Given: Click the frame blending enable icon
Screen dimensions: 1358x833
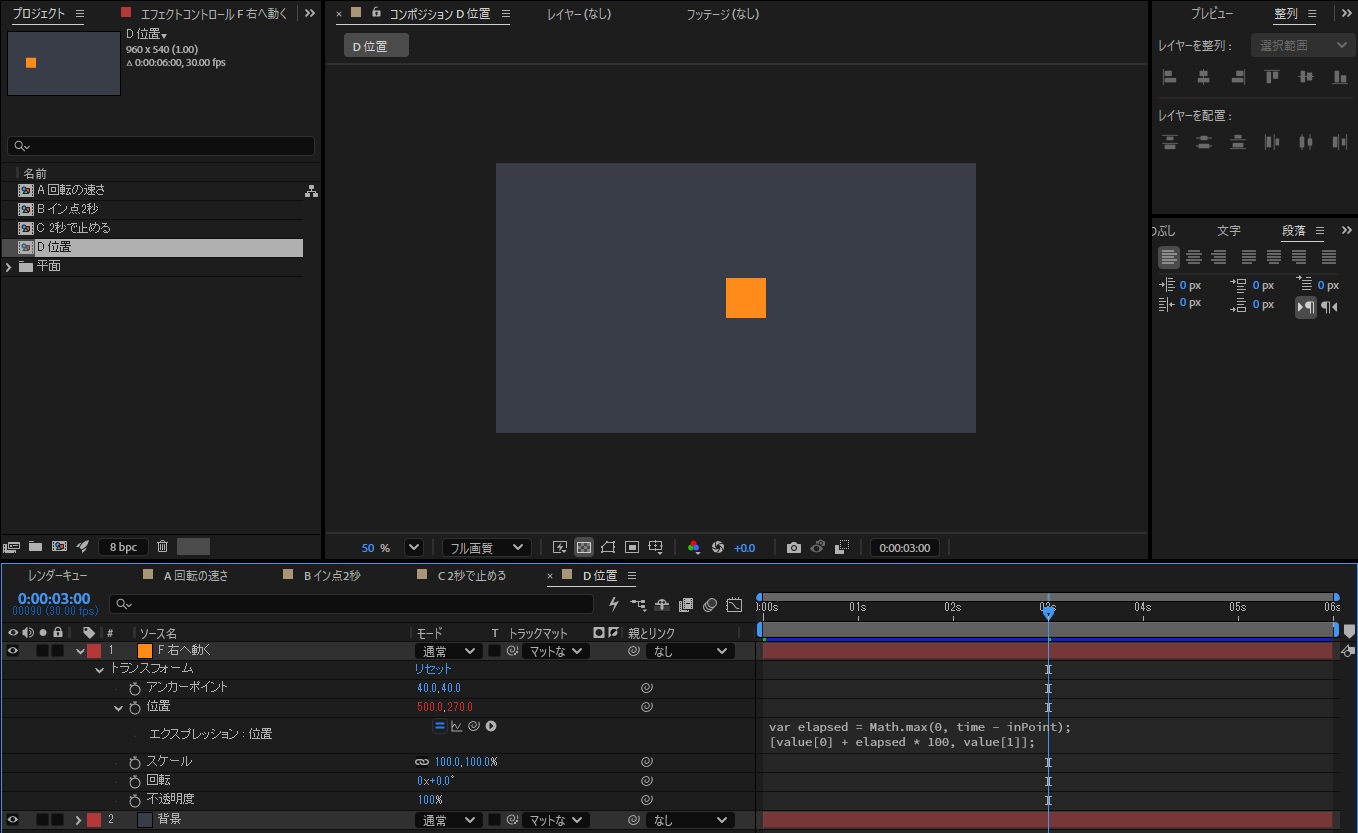Looking at the screenshot, I should [x=686, y=604].
